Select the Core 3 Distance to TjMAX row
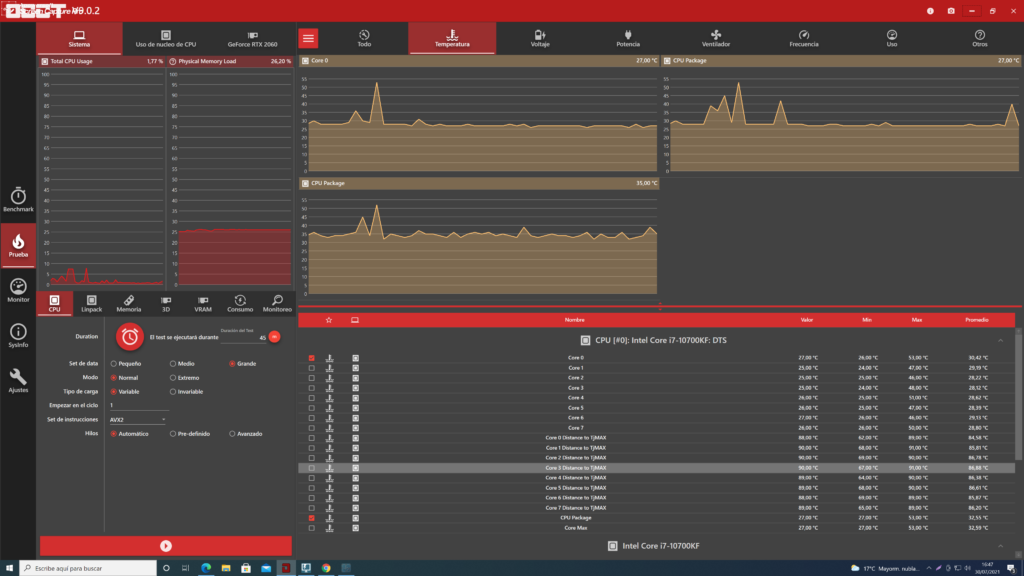The height and width of the screenshot is (576, 1024). 656,468
